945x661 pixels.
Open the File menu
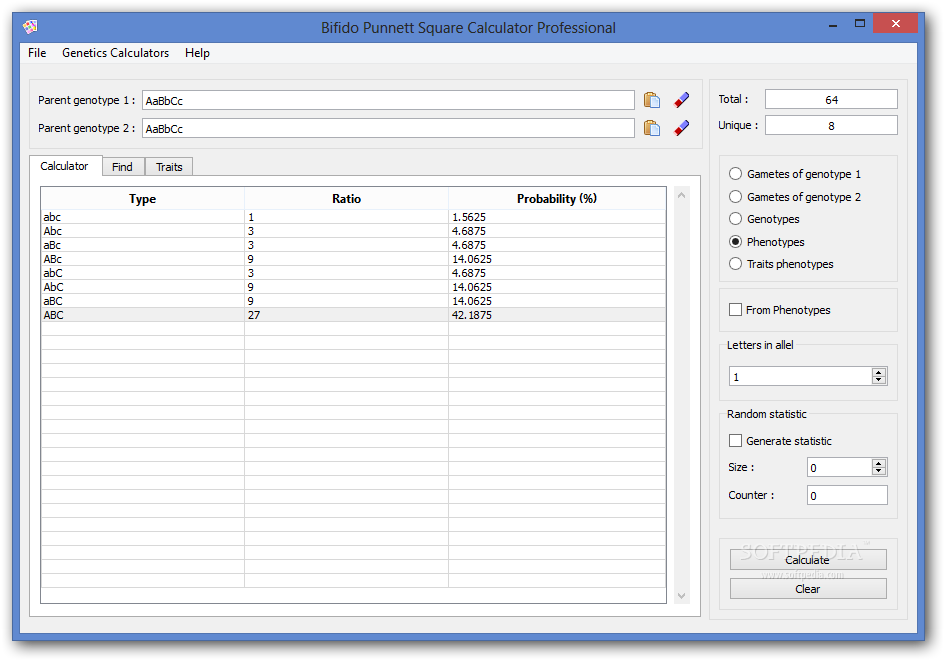(37, 53)
